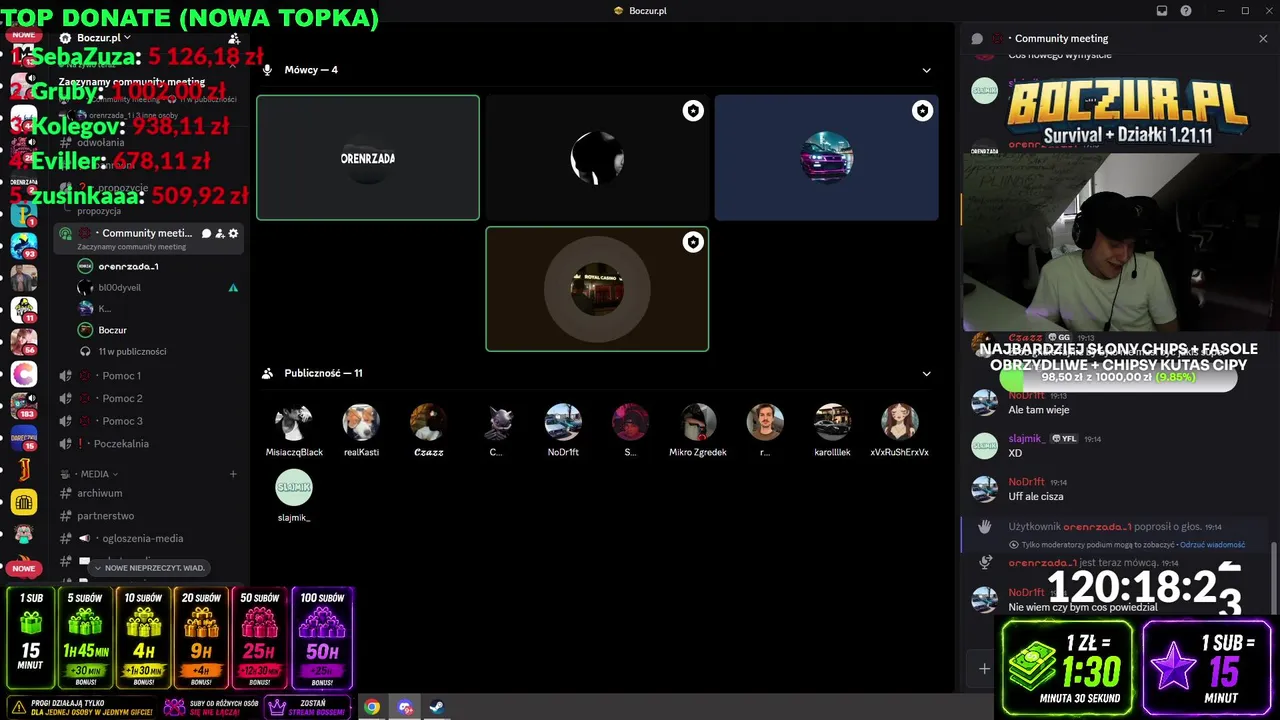The image size is (1280, 720).
Task: Open Czazz audience member avatar
Action: pos(428,423)
